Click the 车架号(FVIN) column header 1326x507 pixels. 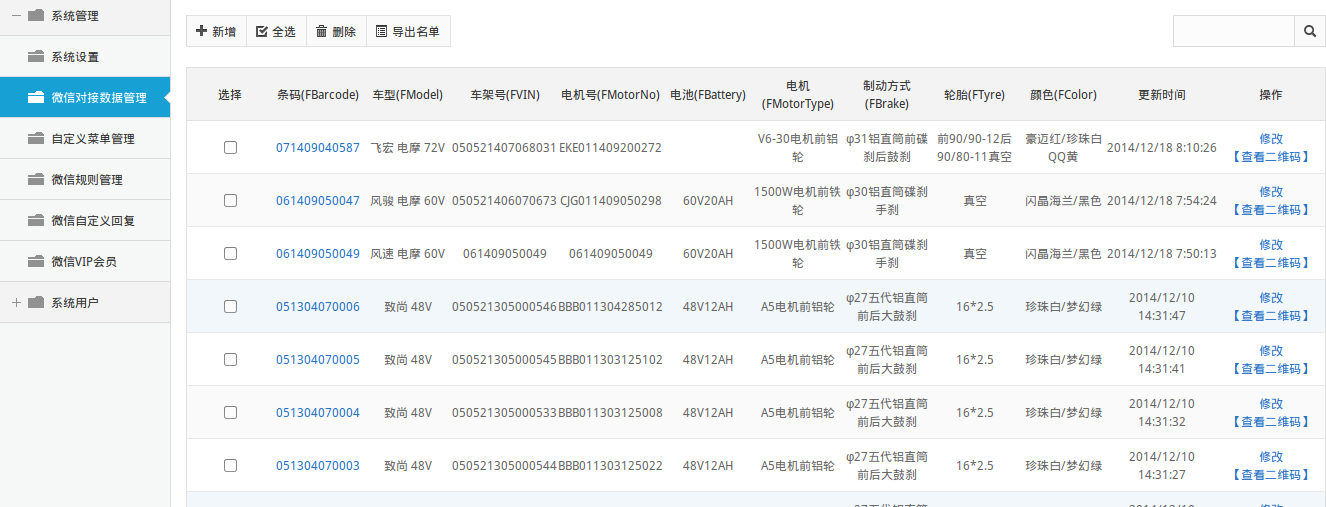(505, 95)
